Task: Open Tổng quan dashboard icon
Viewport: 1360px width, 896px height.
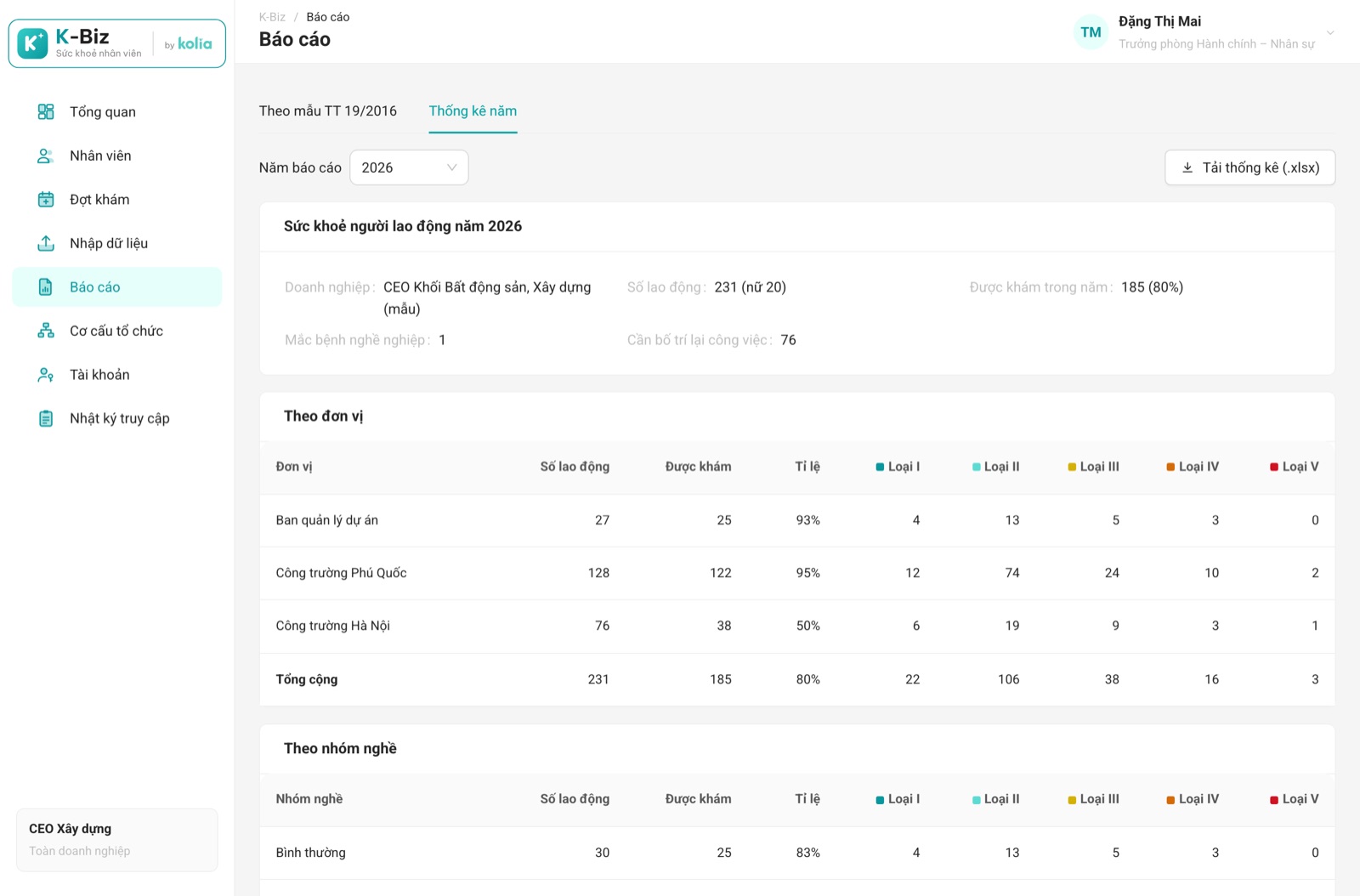Action: point(46,111)
